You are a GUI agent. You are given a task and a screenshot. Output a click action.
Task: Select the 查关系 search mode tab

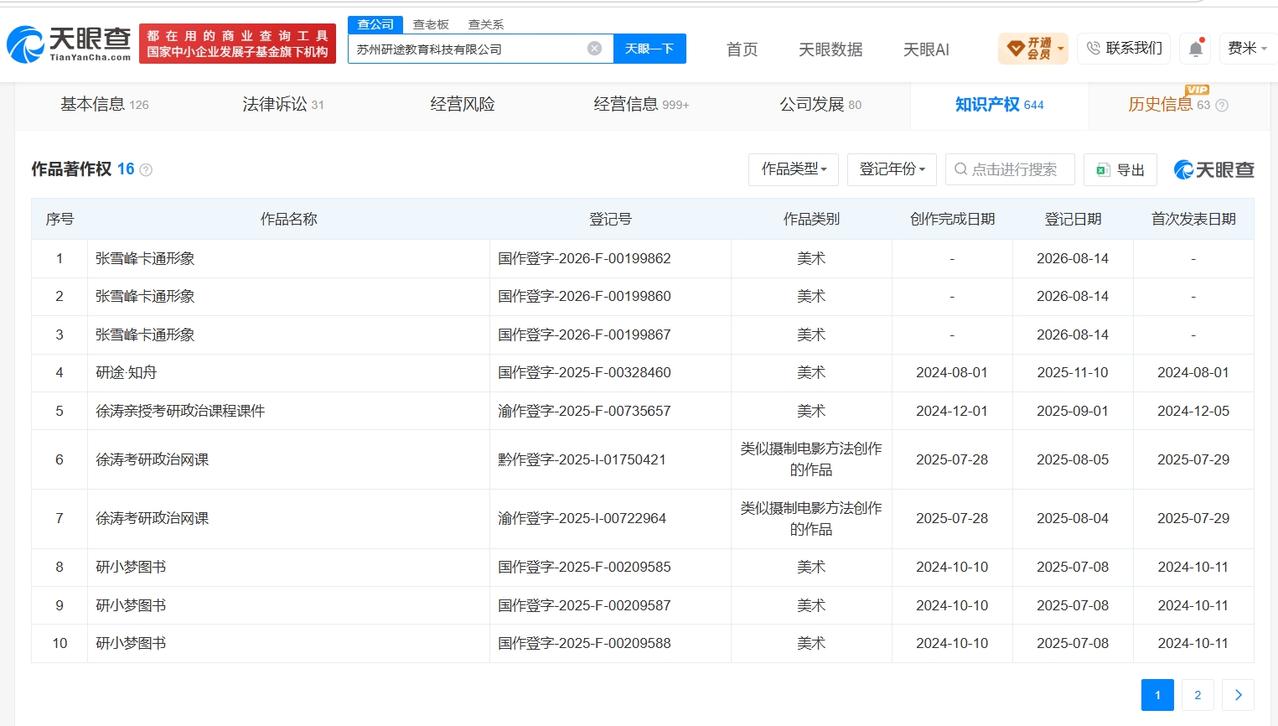[486, 24]
